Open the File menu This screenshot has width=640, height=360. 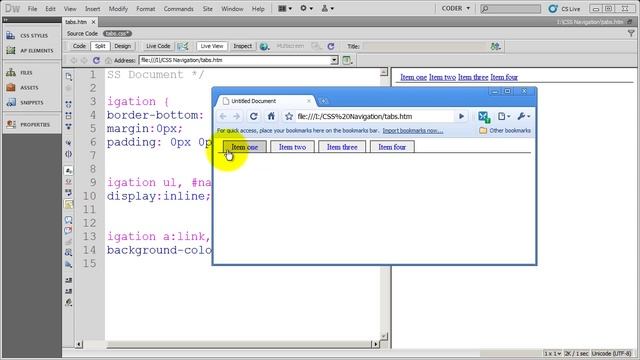[x=32, y=9]
